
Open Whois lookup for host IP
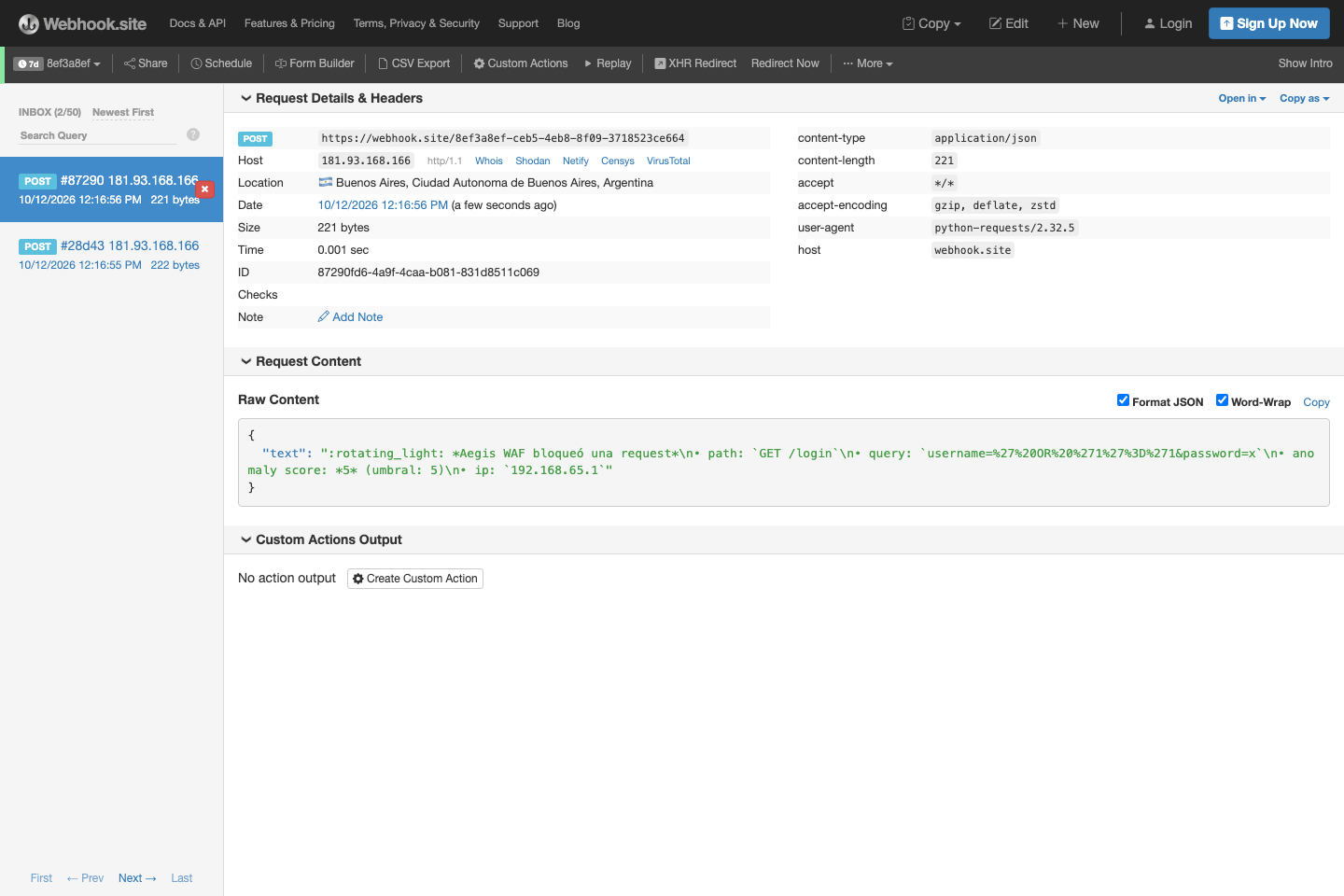click(489, 161)
